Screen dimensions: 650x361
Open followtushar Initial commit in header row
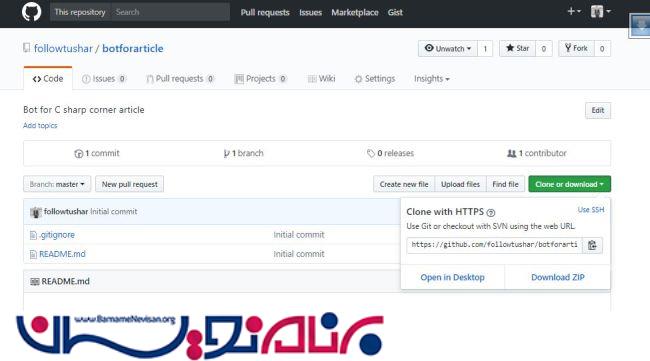coord(114,211)
